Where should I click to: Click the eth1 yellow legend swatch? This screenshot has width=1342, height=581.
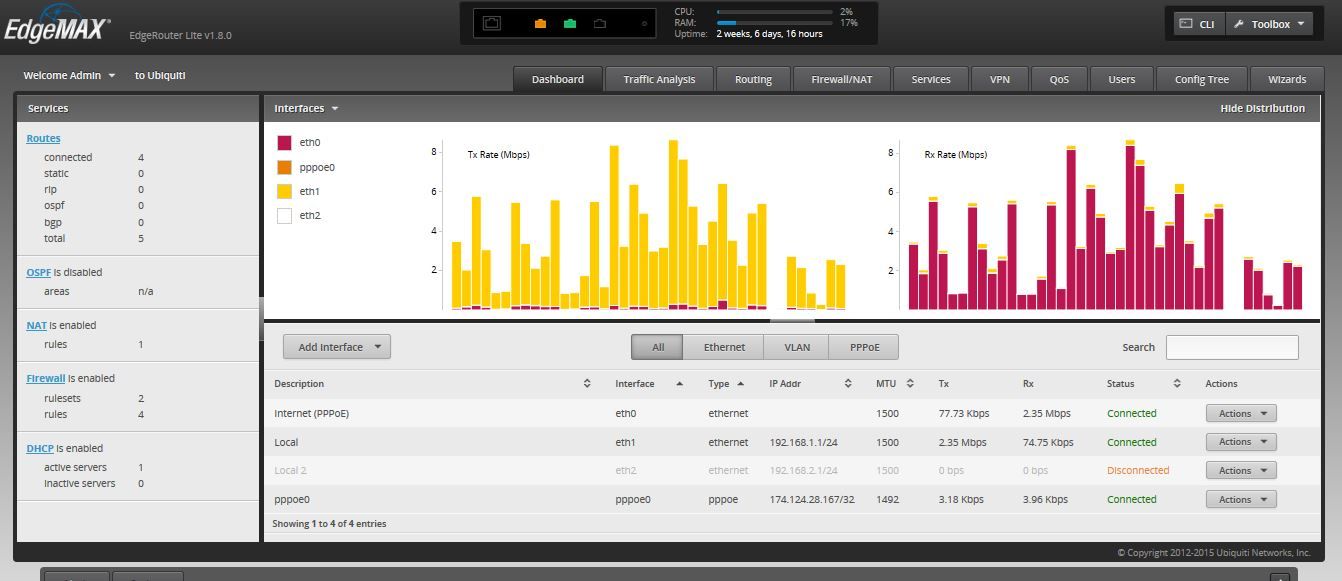pyautogui.click(x=284, y=191)
